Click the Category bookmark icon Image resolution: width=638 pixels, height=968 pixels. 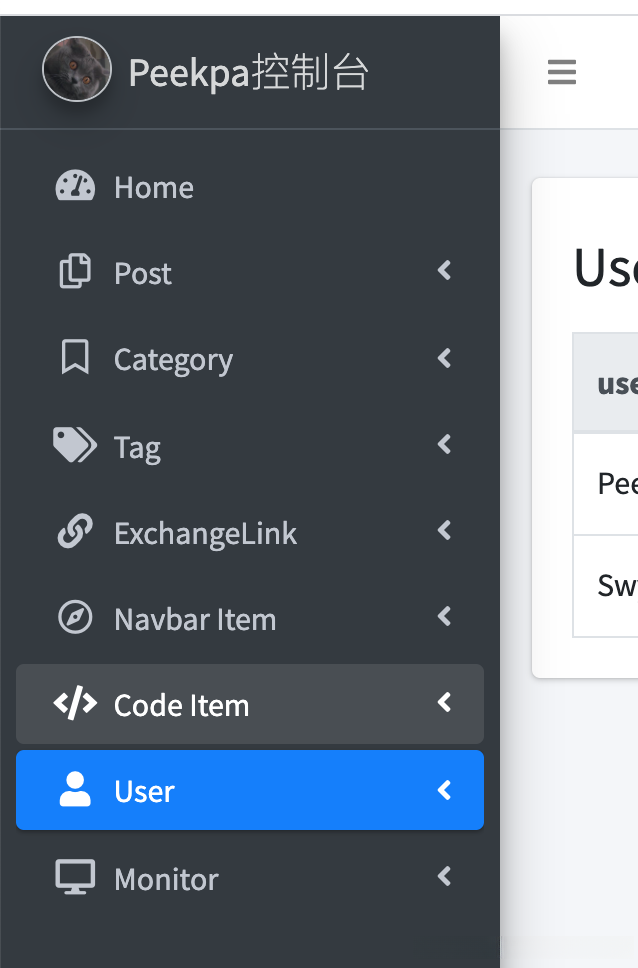(75, 358)
